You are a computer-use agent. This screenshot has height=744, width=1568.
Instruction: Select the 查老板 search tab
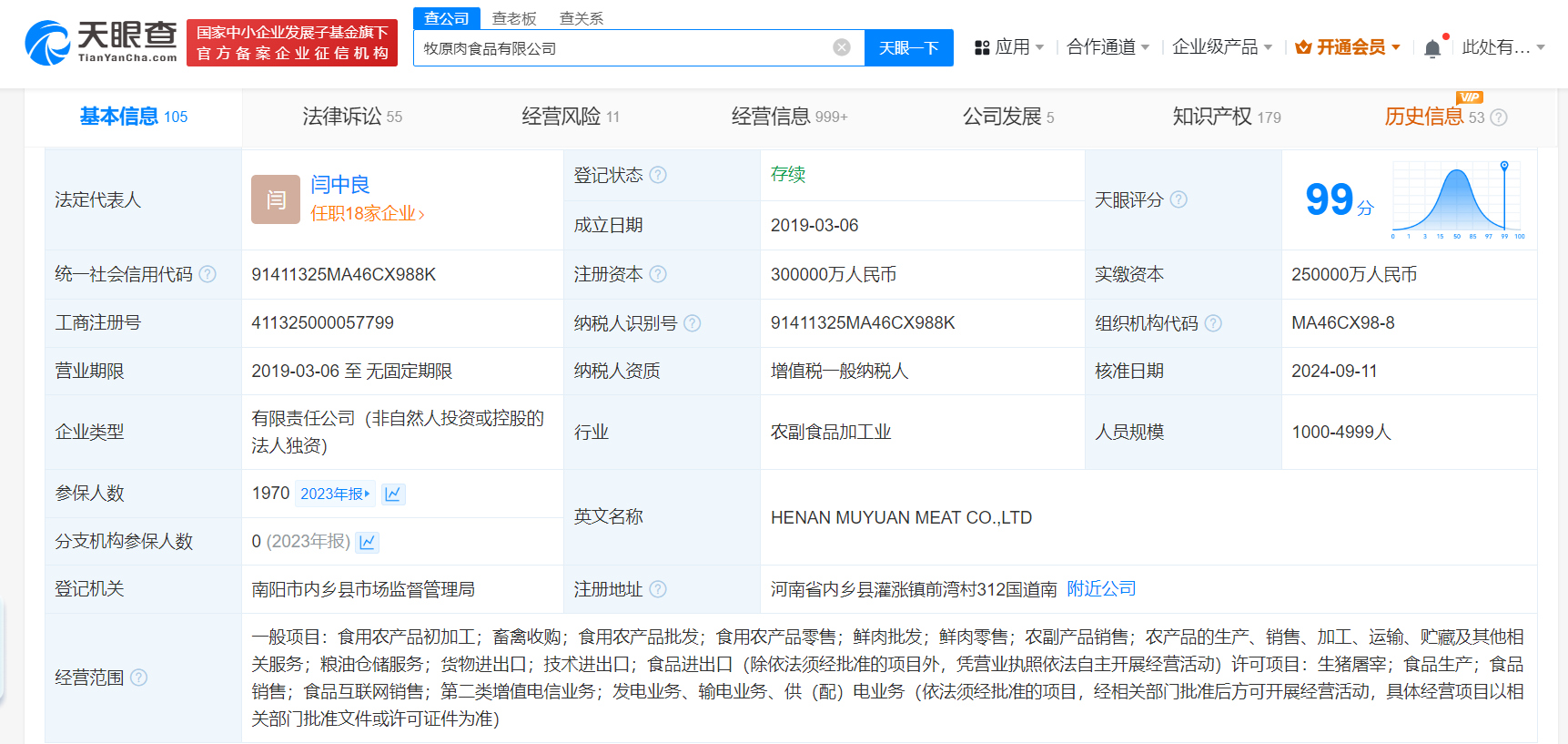click(514, 18)
